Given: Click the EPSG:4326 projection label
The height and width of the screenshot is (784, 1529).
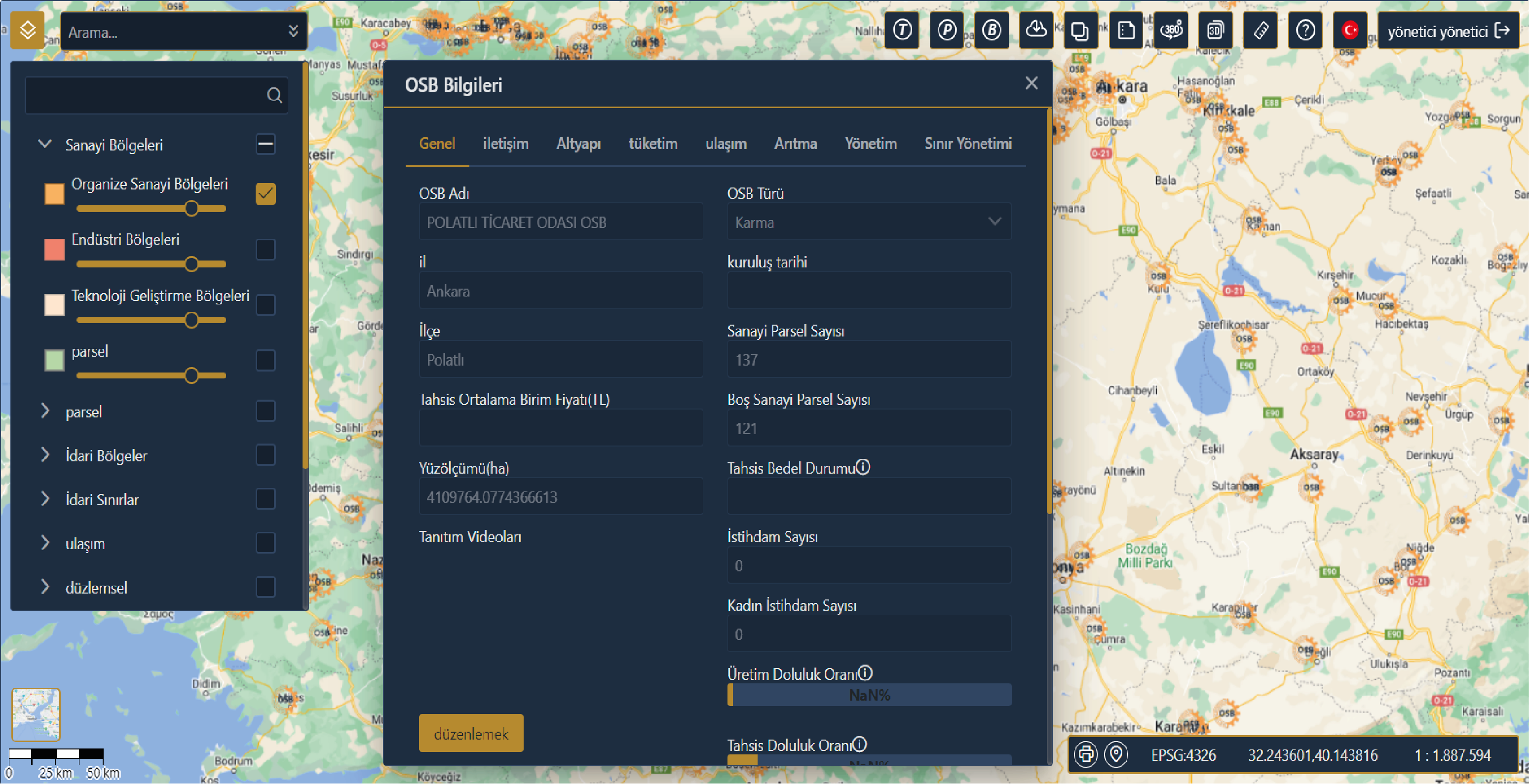Looking at the screenshot, I should 1183,755.
